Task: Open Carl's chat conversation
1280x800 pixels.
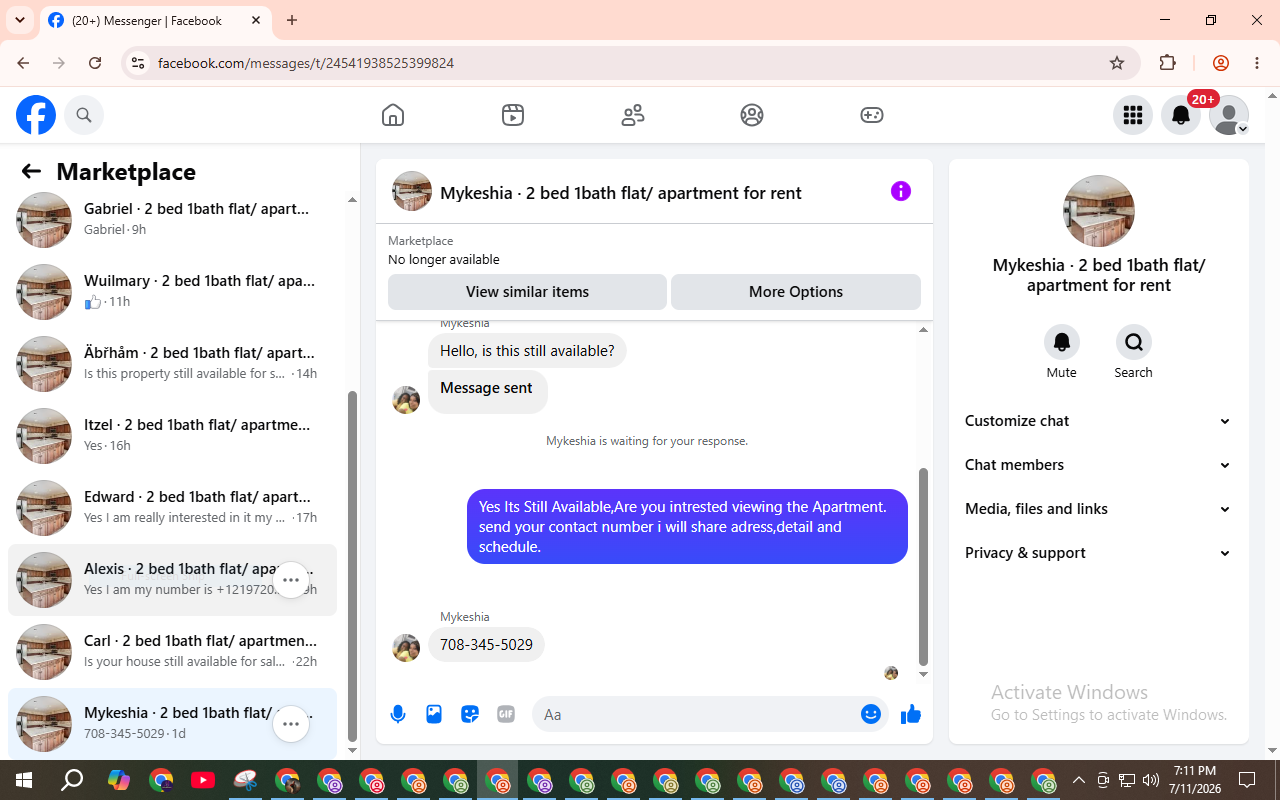Action: point(172,652)
